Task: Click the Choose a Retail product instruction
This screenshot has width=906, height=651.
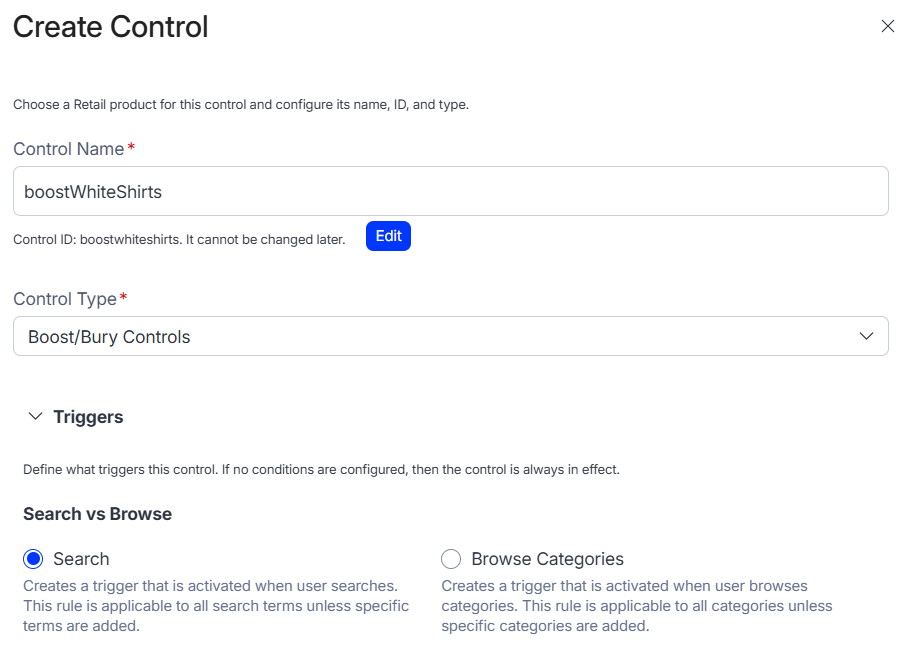Action: (x=240, y=104)
